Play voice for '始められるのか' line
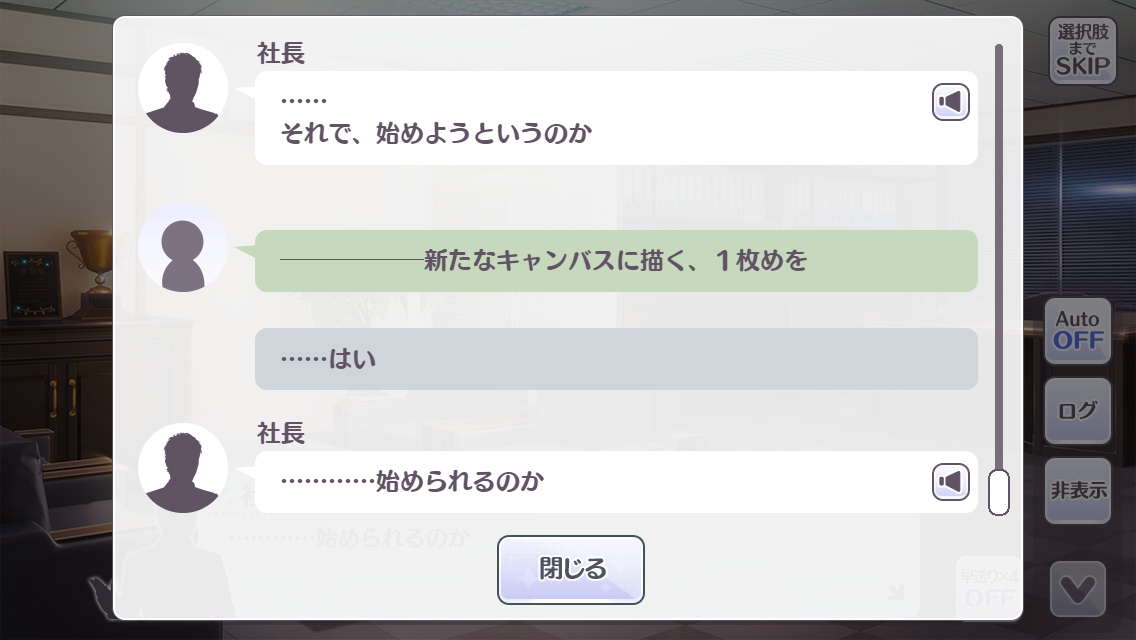This screenshot has width=1136, height=640. (x=951, y=482)
